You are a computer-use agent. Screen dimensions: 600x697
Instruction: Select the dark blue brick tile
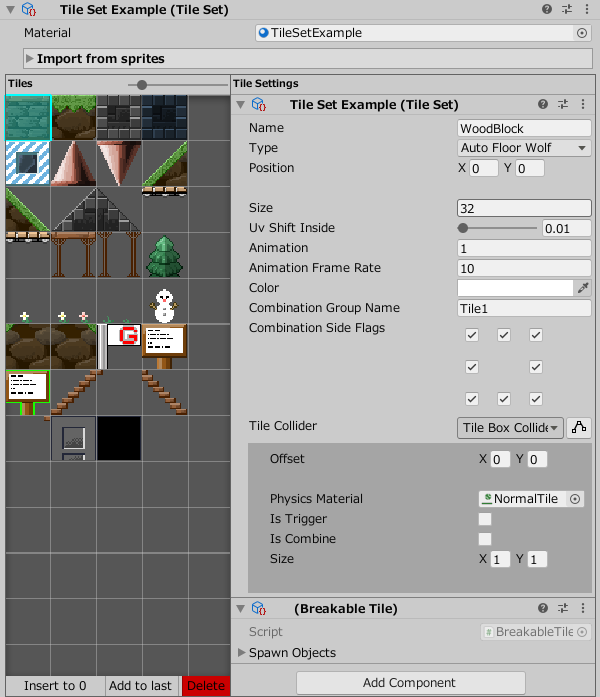[165, 118]
